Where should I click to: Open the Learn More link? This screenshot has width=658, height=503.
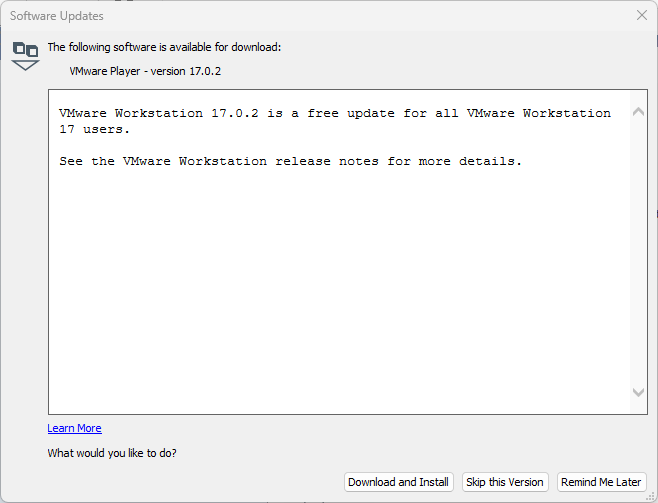coord(74,428)
